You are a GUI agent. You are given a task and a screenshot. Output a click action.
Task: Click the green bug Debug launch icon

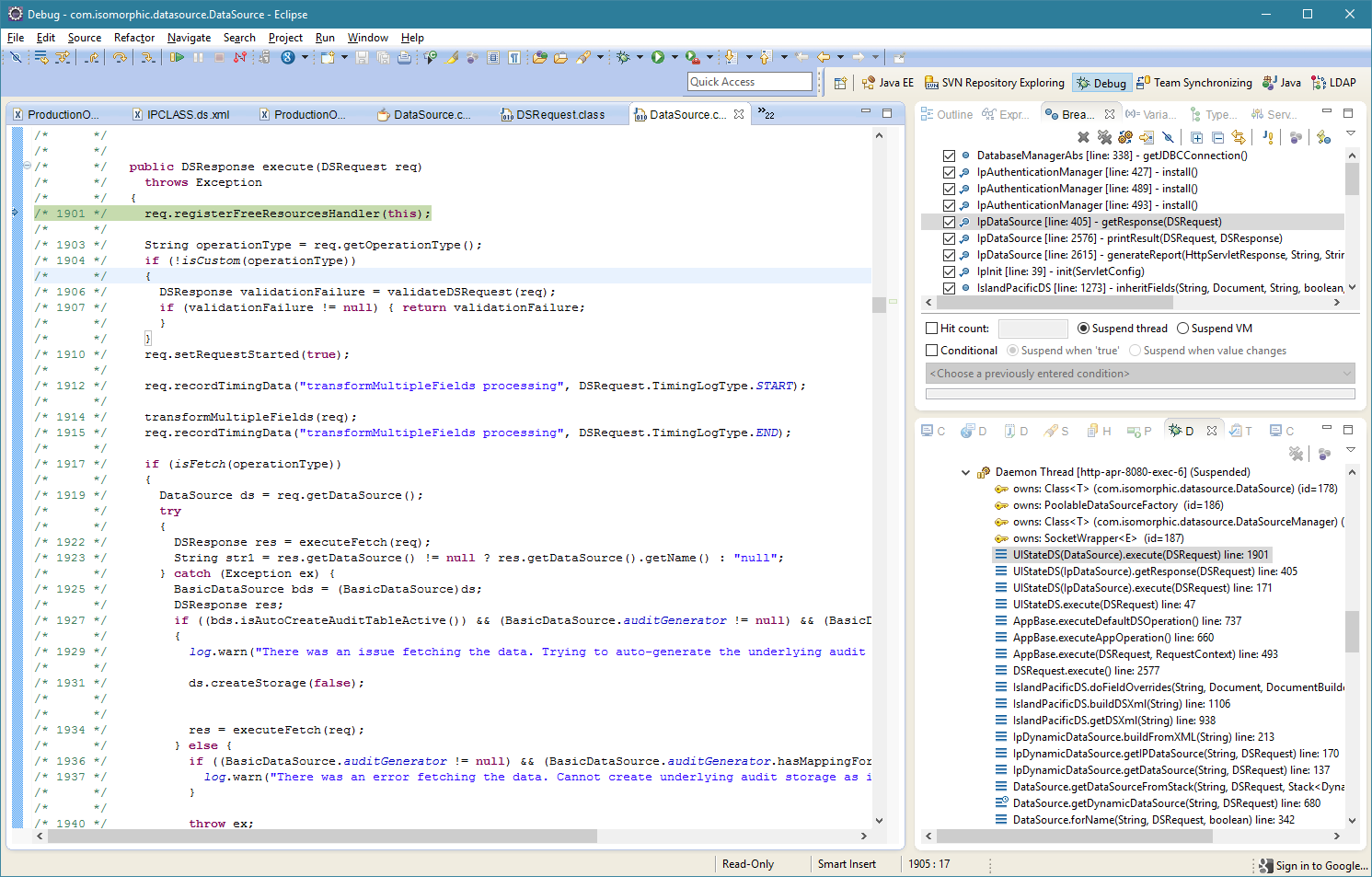(623, 57)
